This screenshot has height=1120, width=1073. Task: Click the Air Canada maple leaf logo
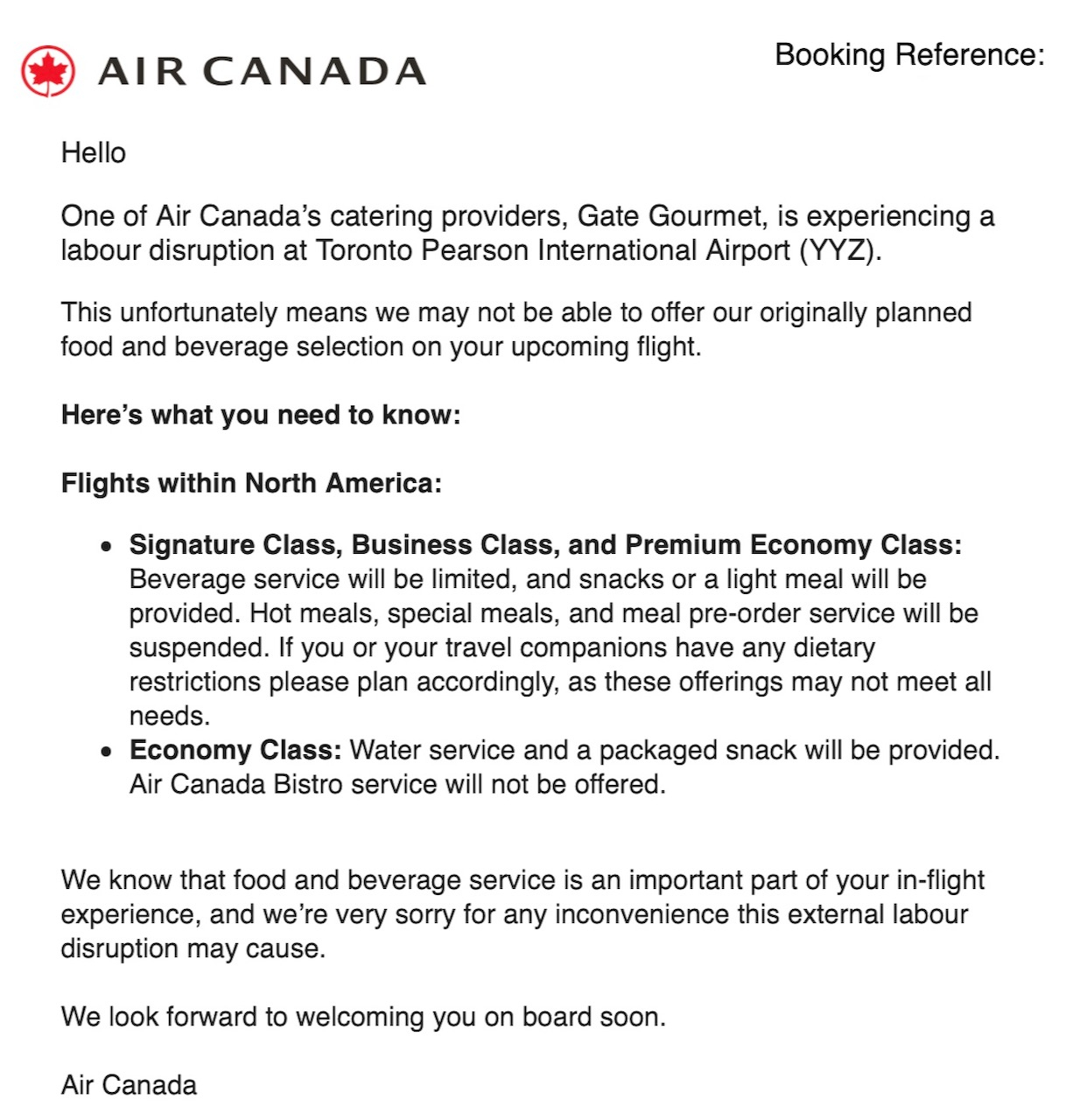tap(48, 72)
